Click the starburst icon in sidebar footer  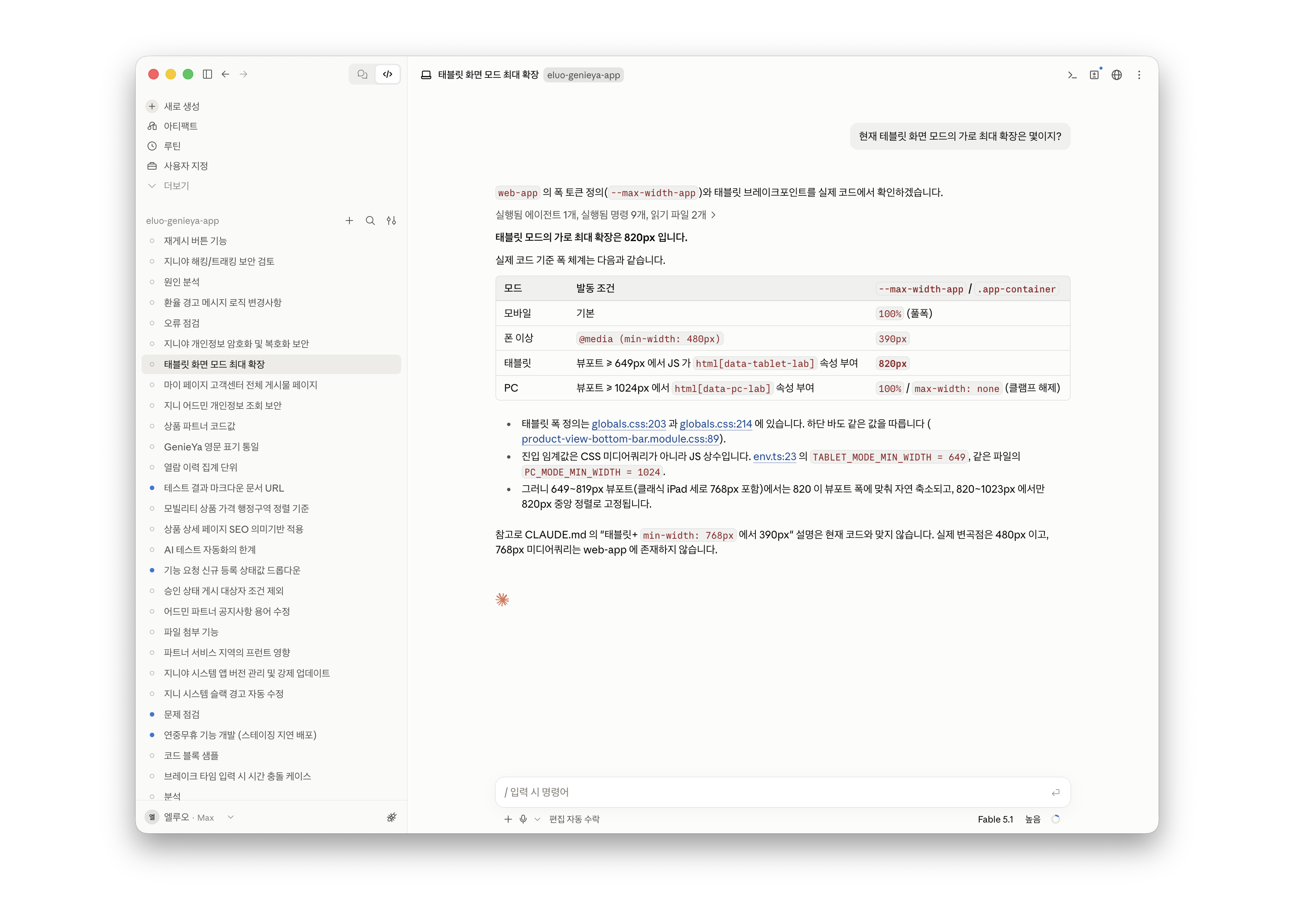click(x=392, y=817)
